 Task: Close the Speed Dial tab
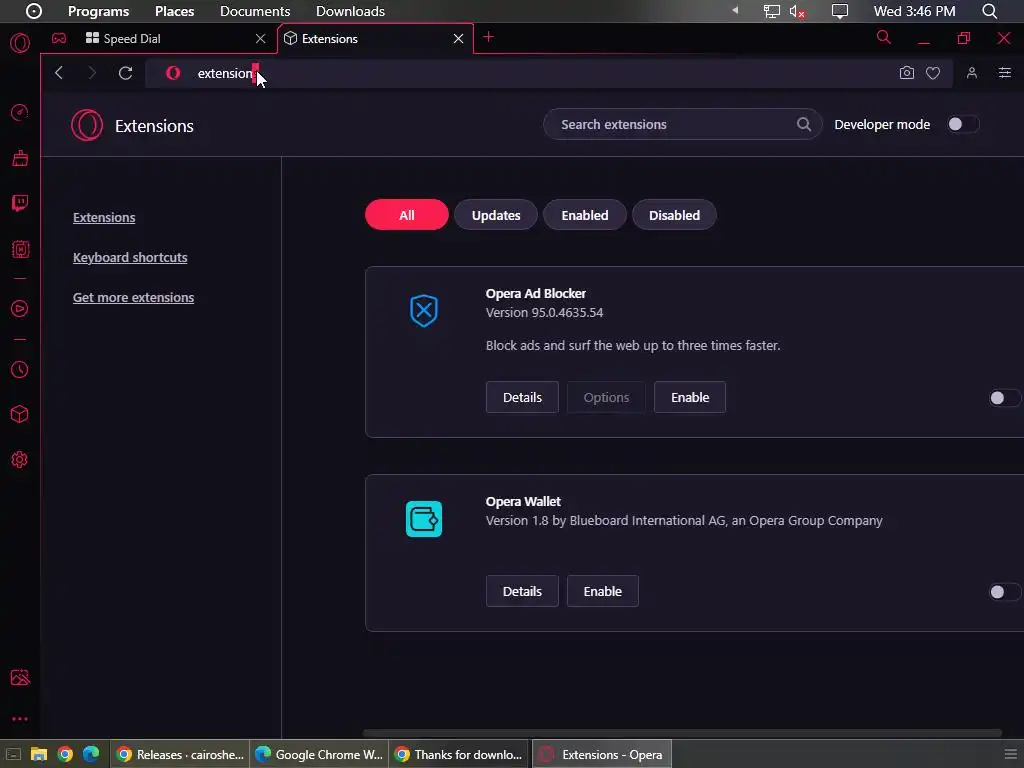point(261,39)
